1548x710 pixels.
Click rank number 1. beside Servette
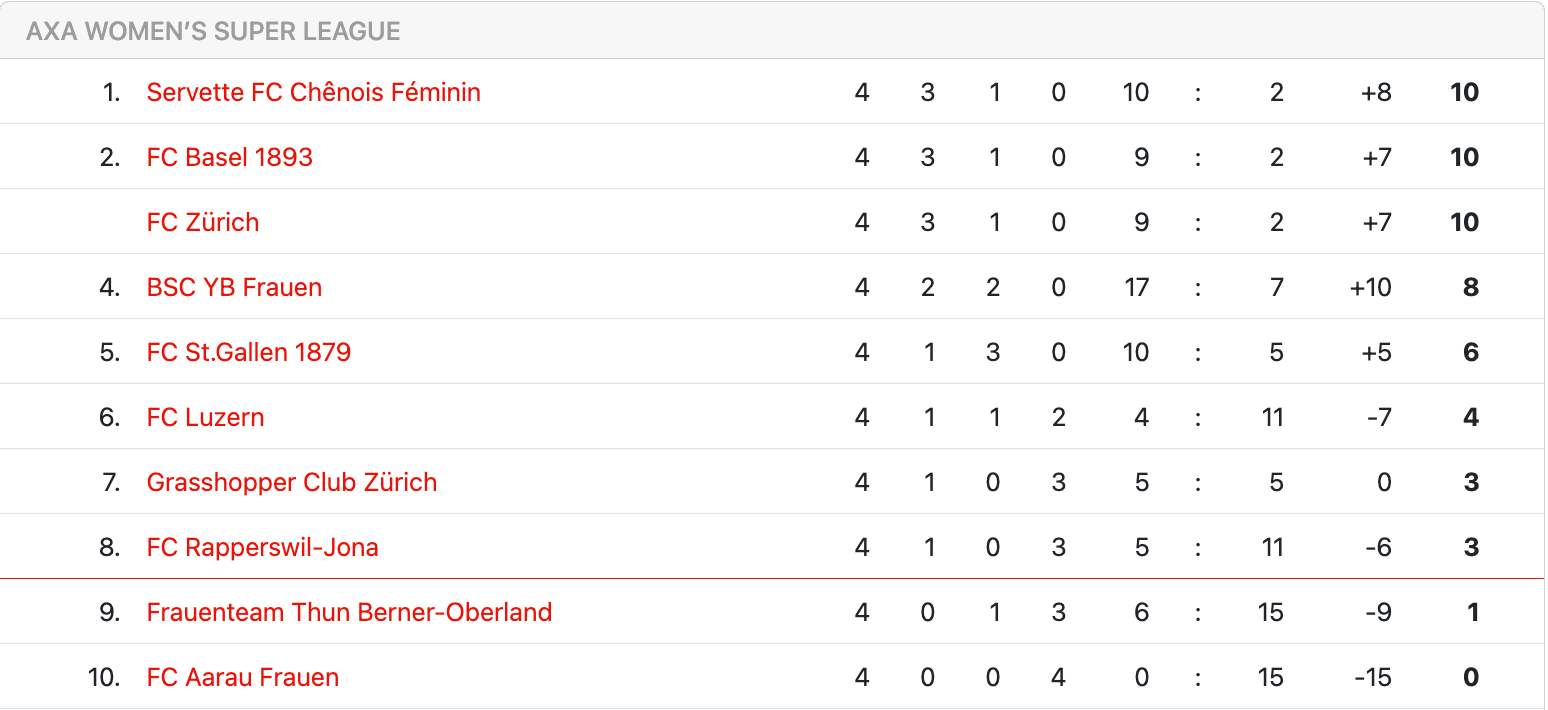(111, 92)
